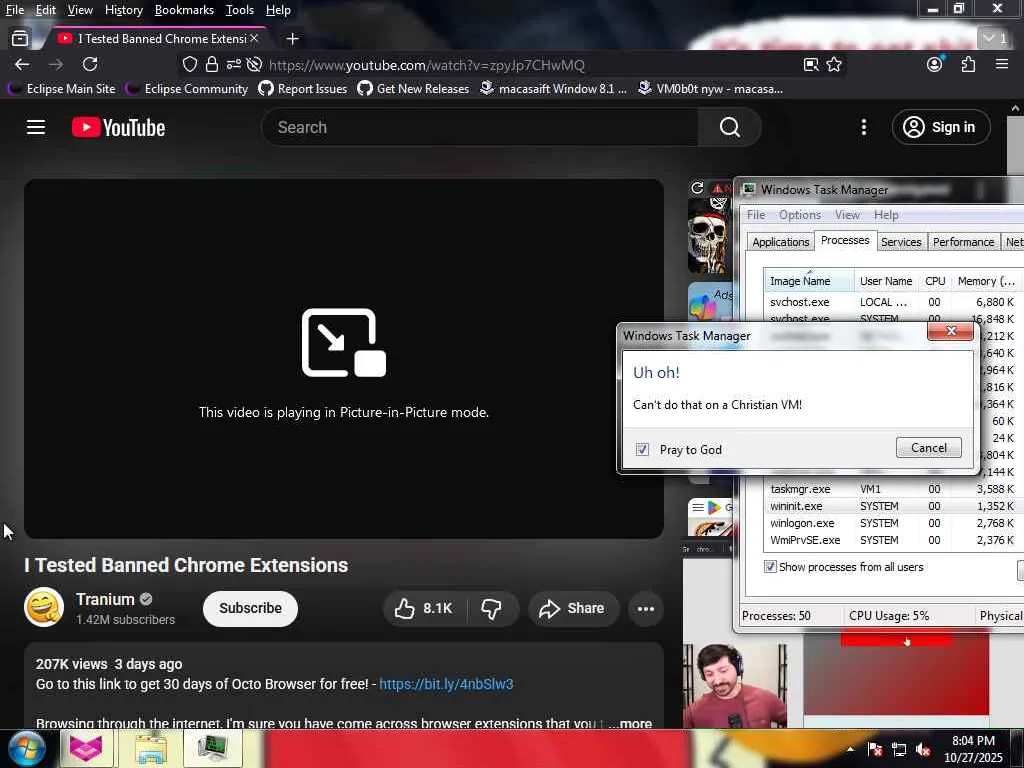Open the bit.ly/4nbSlw3 link

446,684
